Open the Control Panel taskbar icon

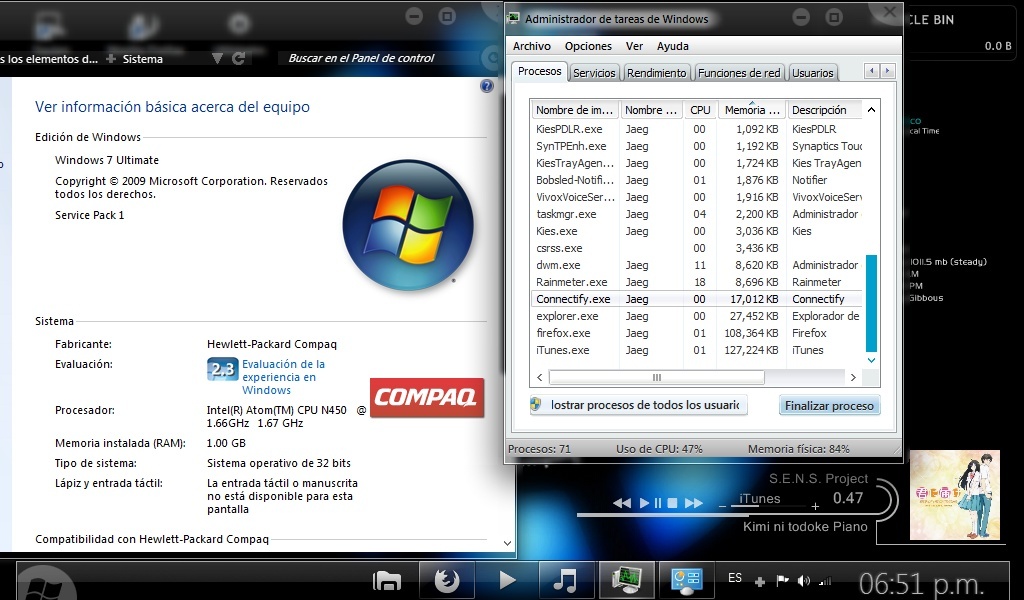coord(686,579)
